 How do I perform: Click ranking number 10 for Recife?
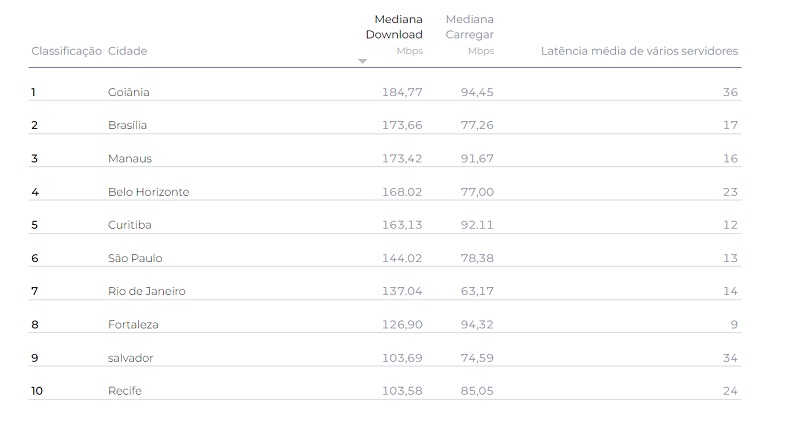tap(37, 391)
